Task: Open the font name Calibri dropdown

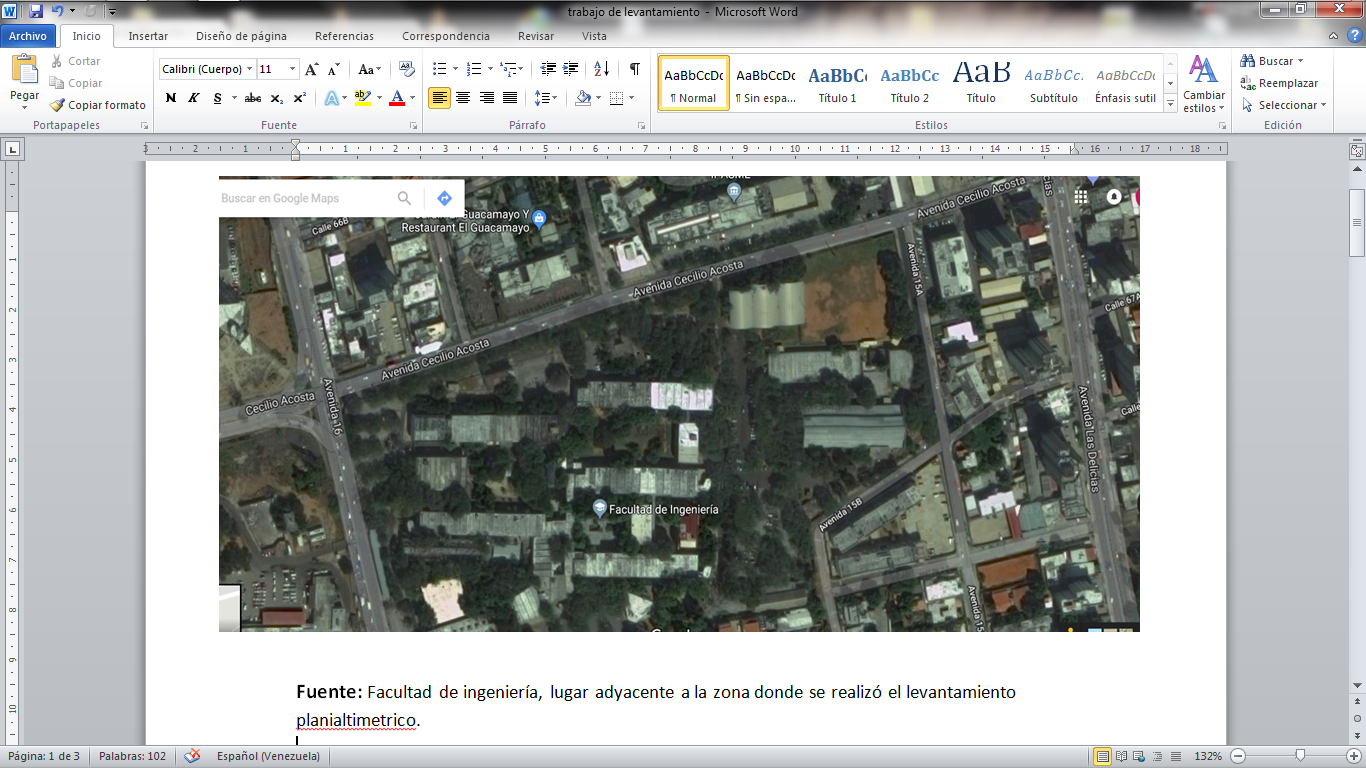Action: click(x=250, y=69)
